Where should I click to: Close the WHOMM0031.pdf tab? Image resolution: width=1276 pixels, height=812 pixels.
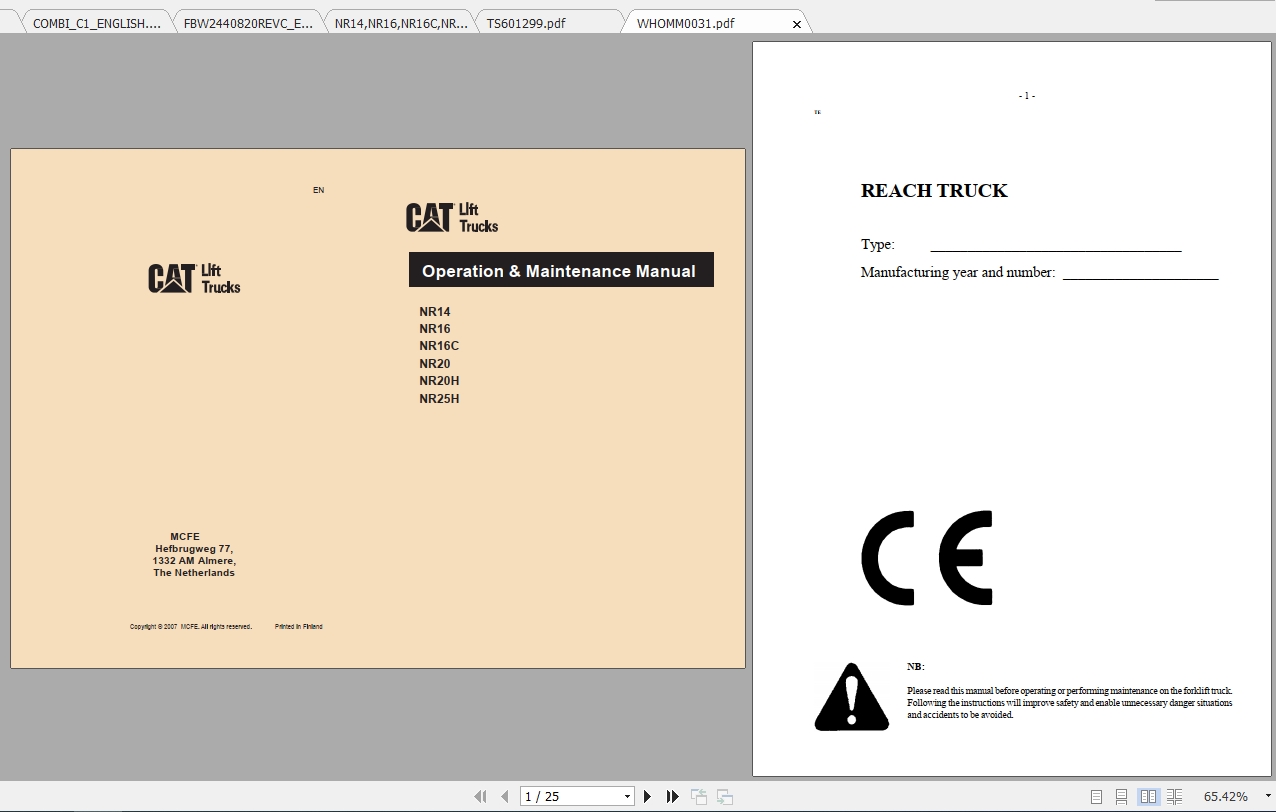[x=797, y=24]
